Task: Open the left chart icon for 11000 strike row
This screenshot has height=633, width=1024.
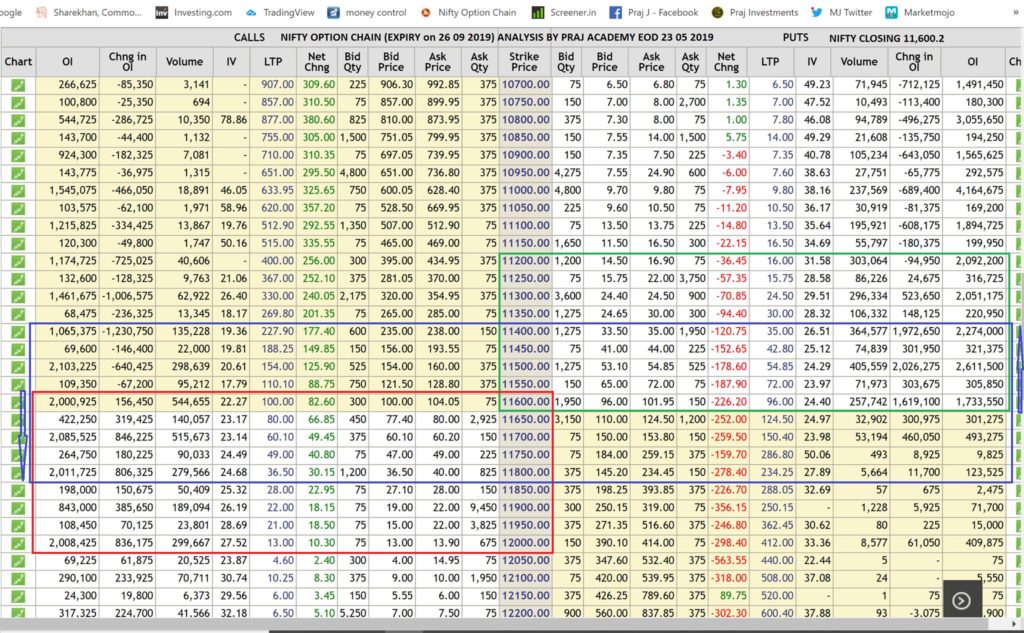Action: tap(18, 189)
